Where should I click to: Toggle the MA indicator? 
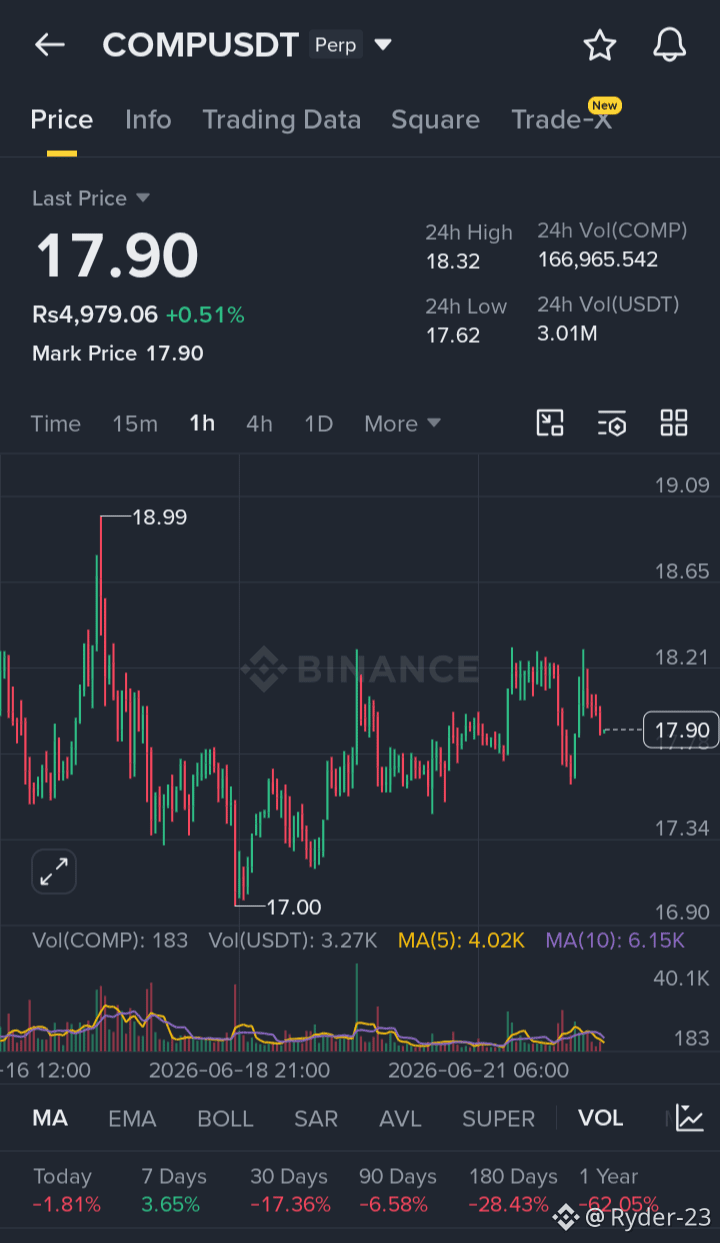[x=50, y=1118]
